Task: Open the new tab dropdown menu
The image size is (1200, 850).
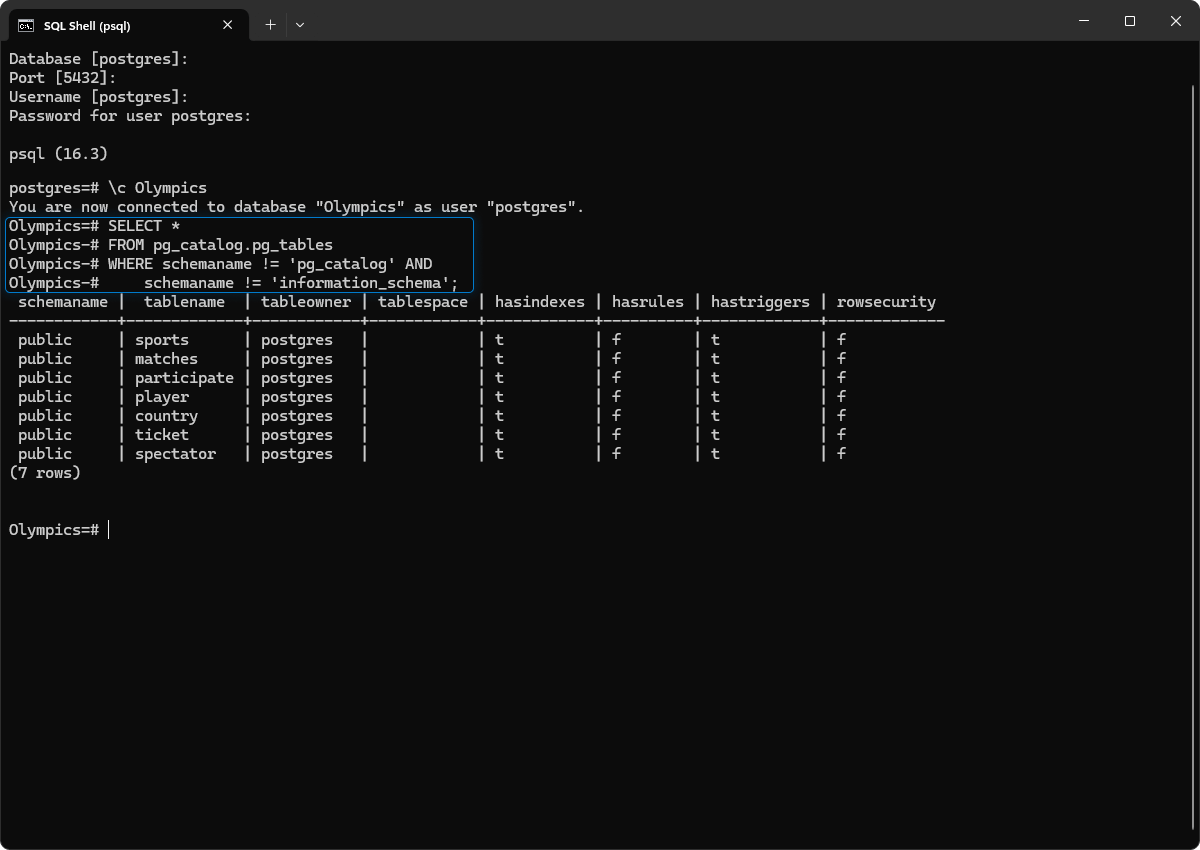Action: (300, 25)
